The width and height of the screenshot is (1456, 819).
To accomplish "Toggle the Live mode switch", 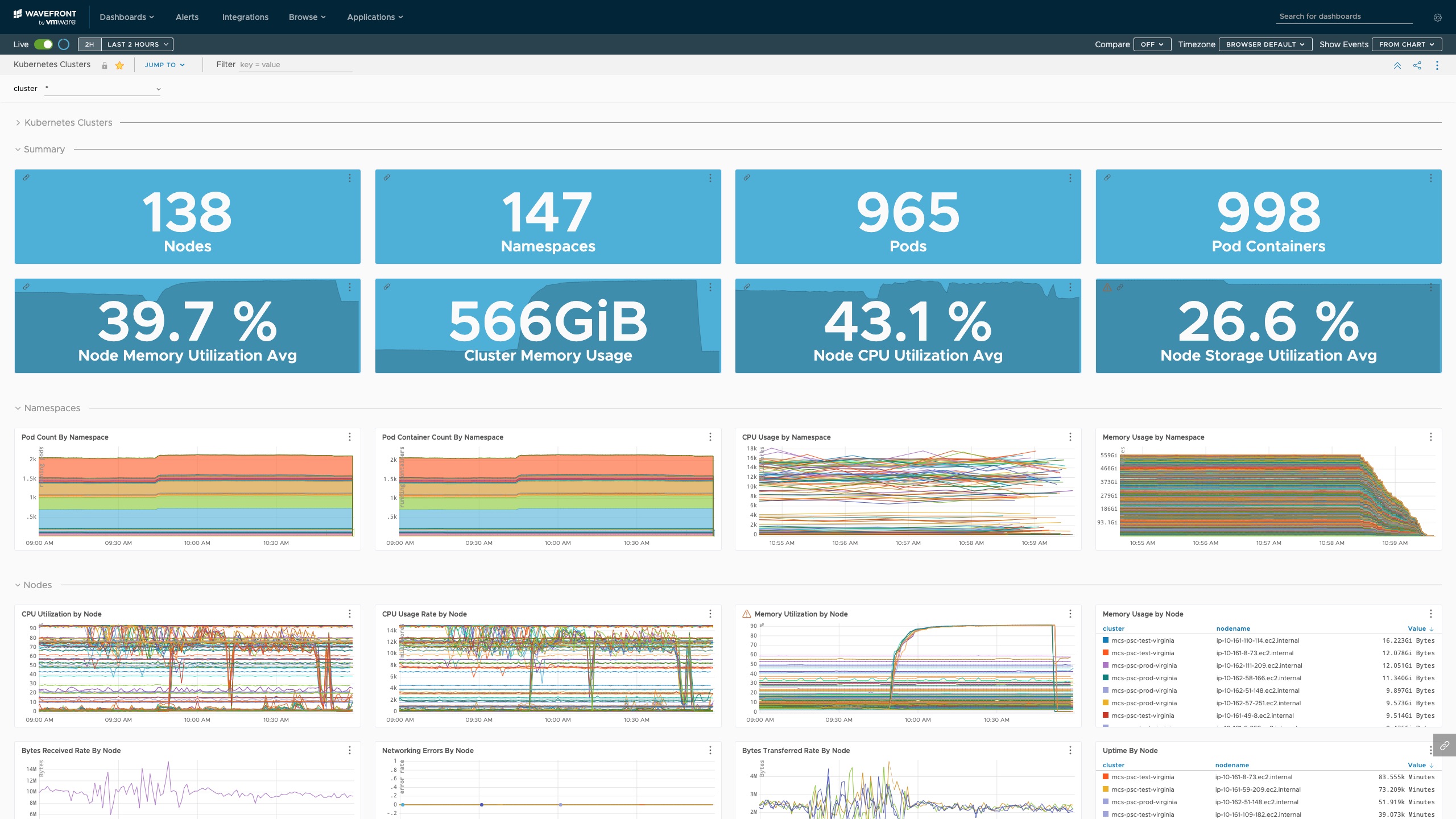I will tap(43, 44).
